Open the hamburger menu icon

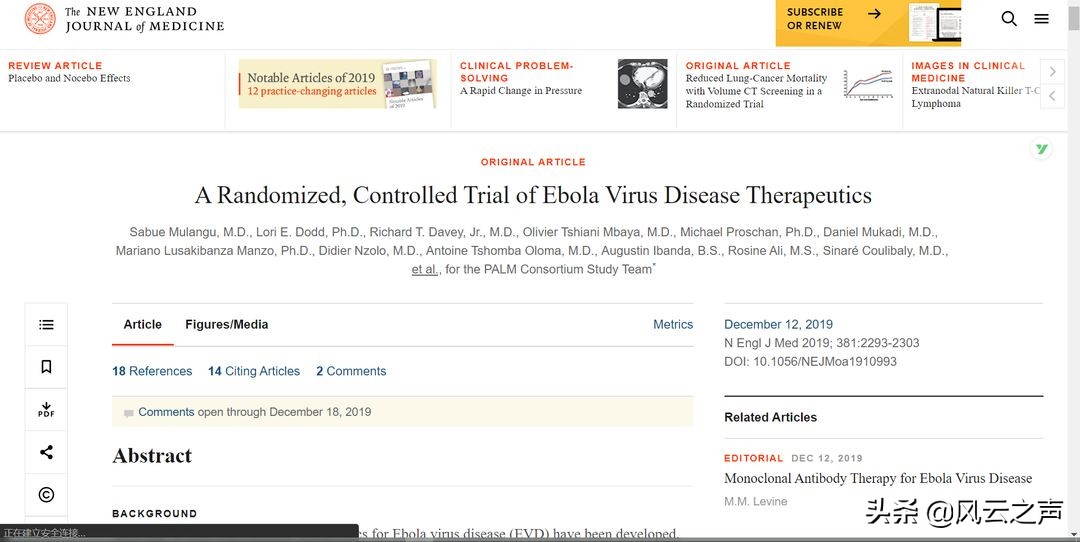1041,19
